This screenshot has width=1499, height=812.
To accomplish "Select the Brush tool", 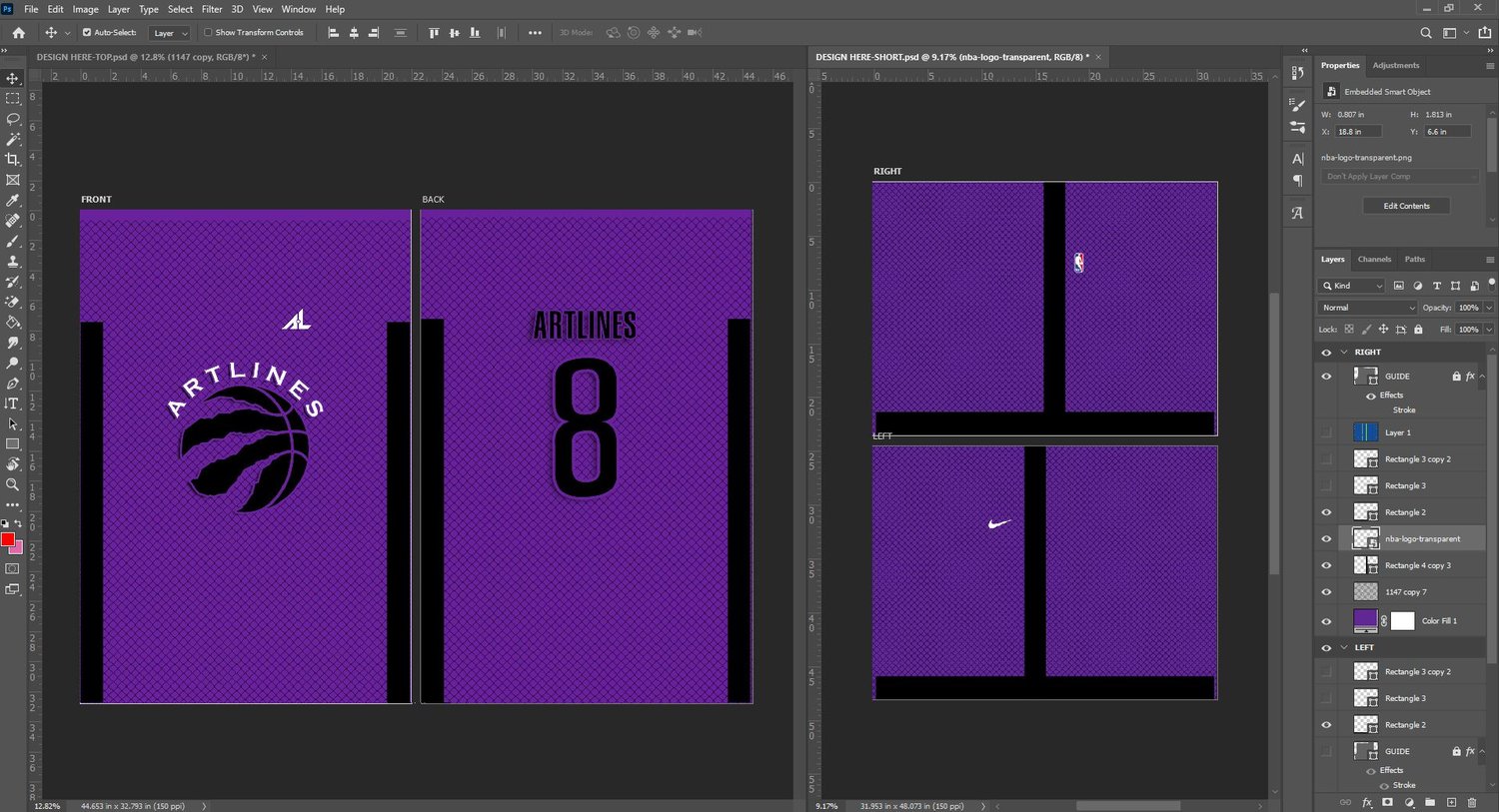I will point(13,241).
